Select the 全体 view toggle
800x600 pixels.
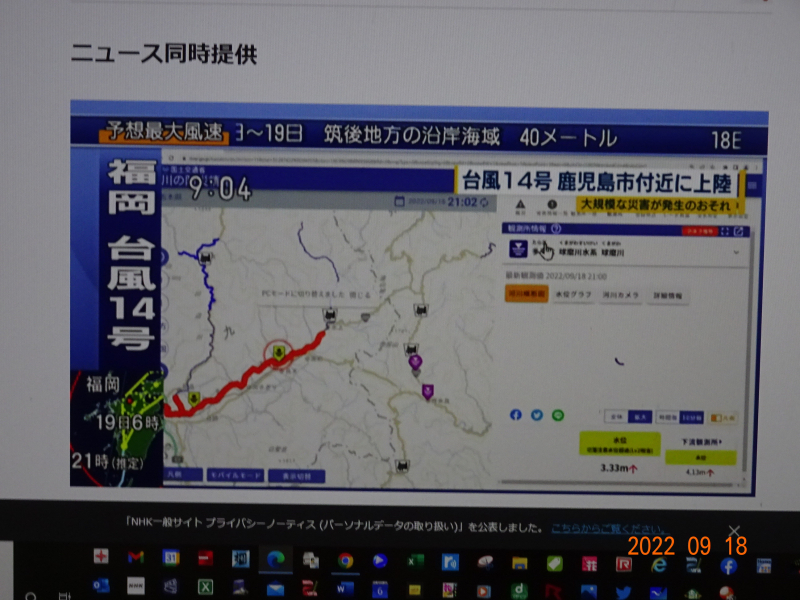(x=616, y=417)
